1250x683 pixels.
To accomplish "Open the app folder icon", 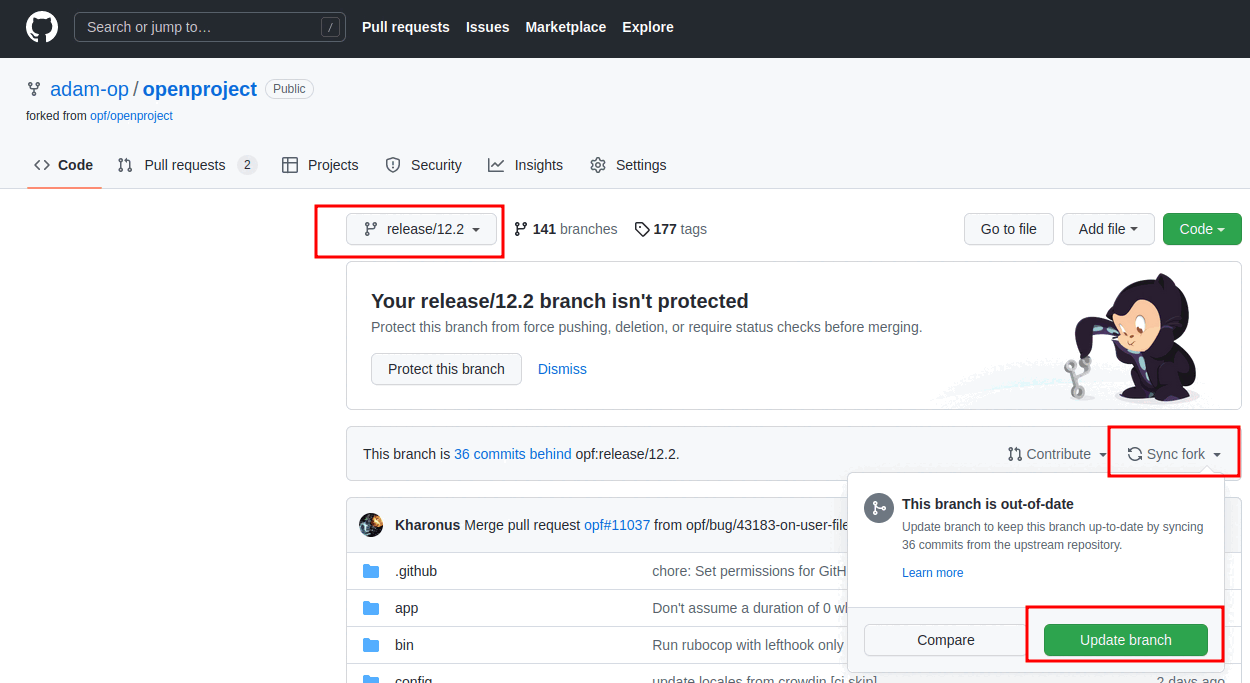I will coord(373,608).
